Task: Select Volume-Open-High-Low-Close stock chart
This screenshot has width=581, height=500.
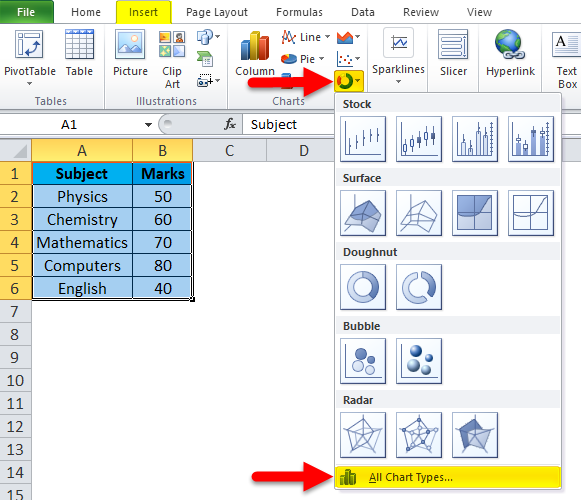Action: (531, 139)
